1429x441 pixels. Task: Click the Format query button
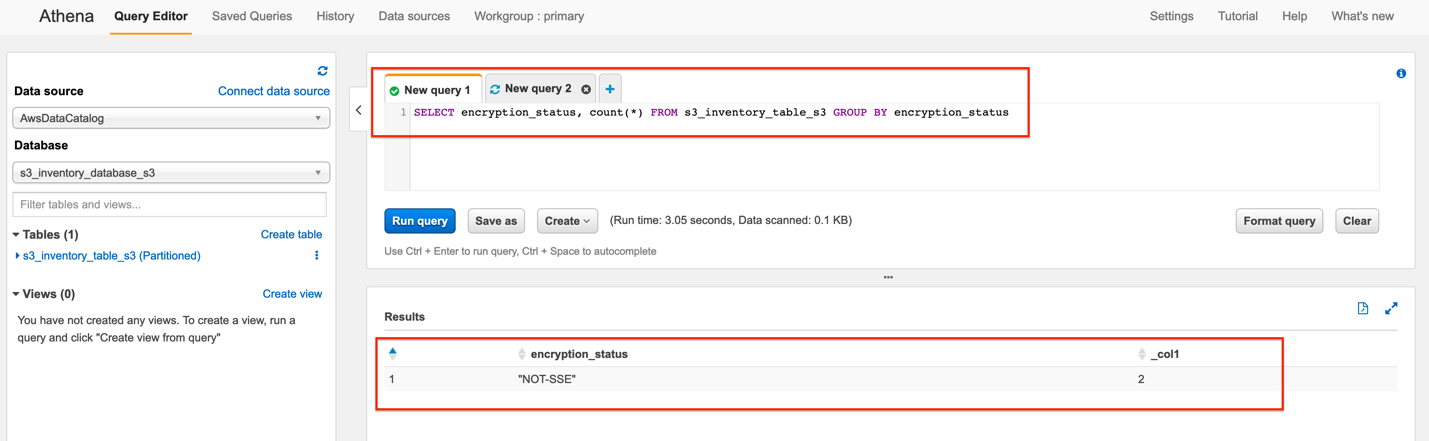coord(1279,221)
